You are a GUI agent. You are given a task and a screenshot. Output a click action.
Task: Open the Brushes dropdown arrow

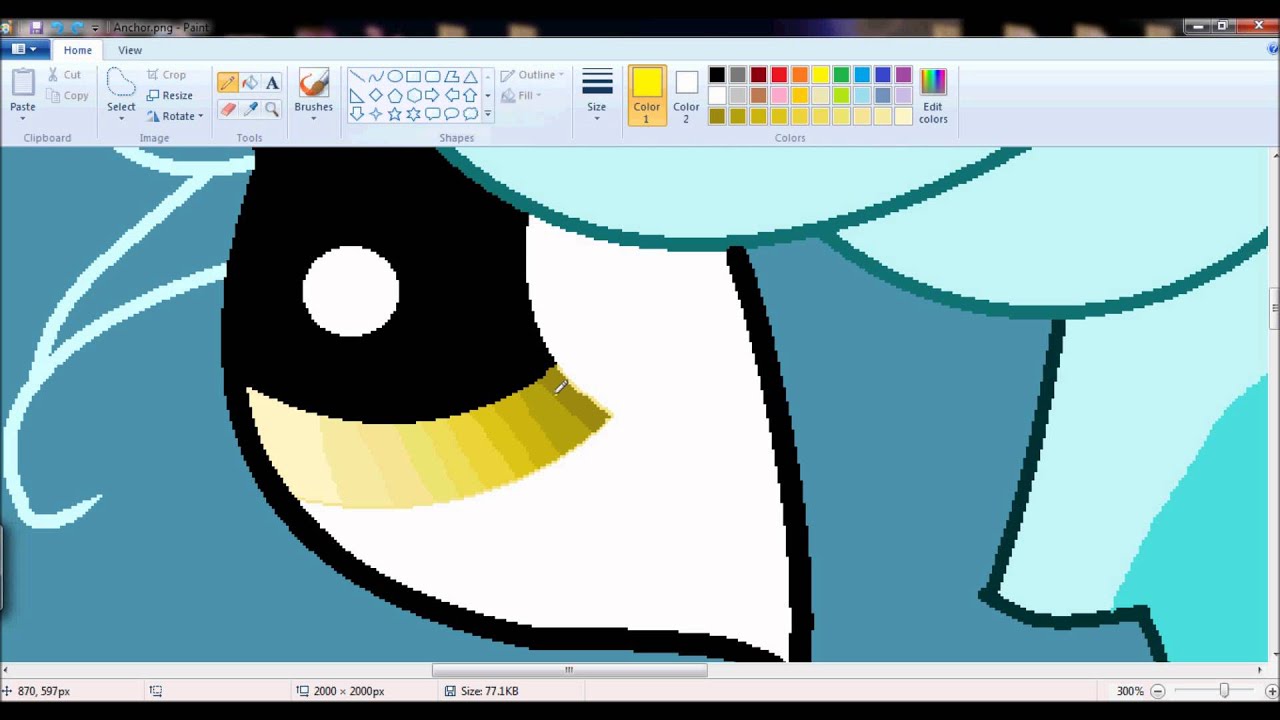click(313, 119)
